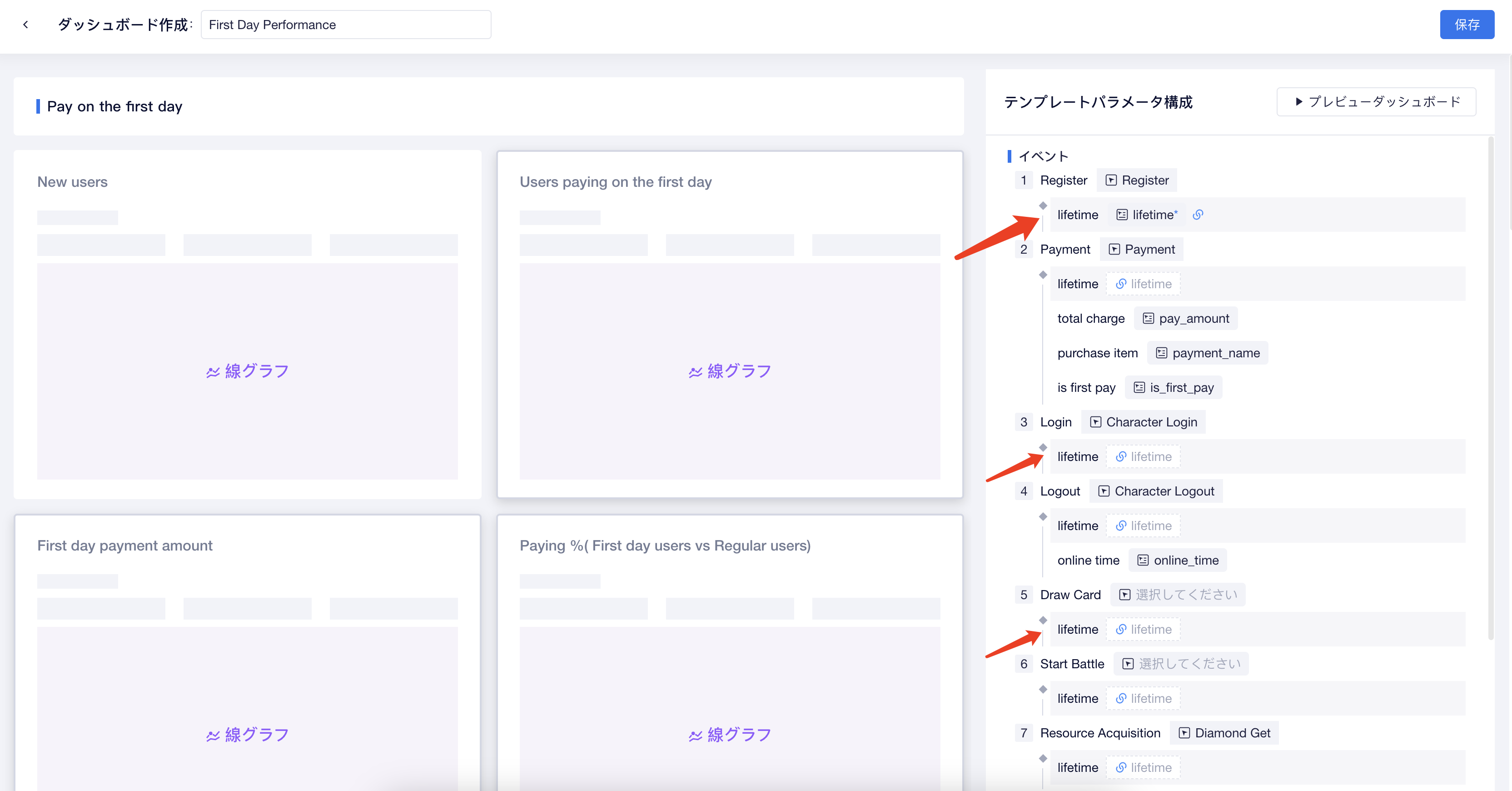Screen dimensions: 1512x791
Task: Click the diamond marker under Resource Acquisition event
Action: pyautogui.click(x=1043, y=759)
